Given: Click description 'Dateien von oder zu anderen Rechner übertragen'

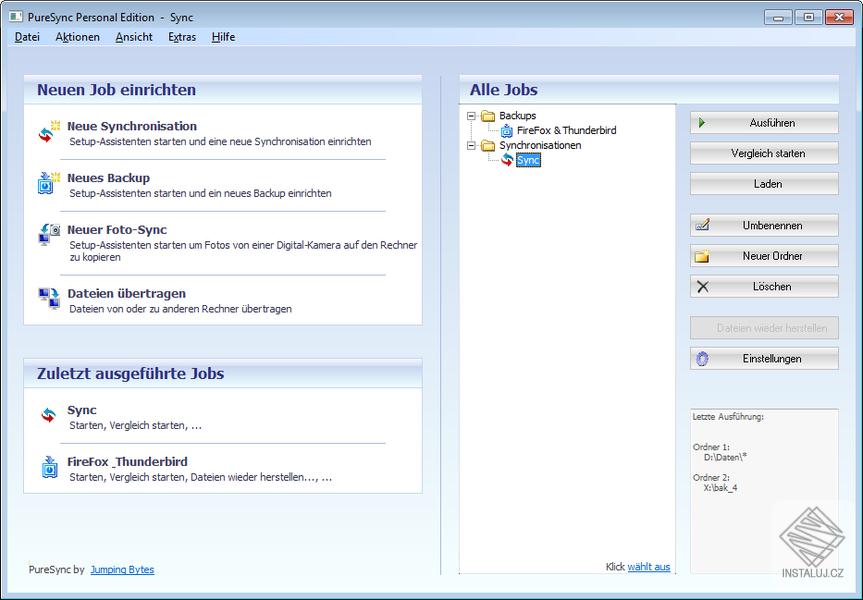Looking at the screenshot, I should (x=181, y=309).
